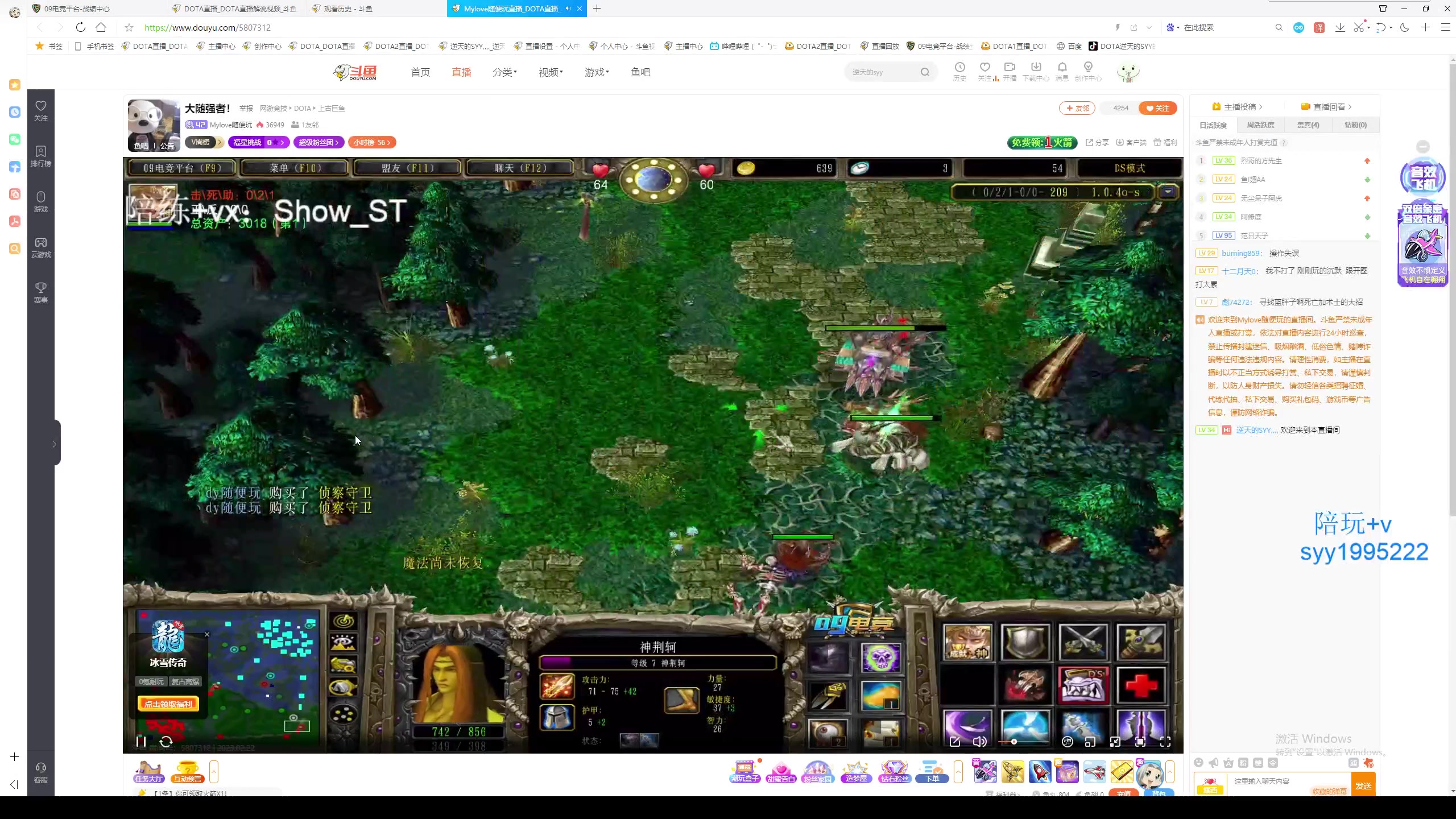Open History icon in Douyu header
1456x819 pixels.
click(959, 71)
